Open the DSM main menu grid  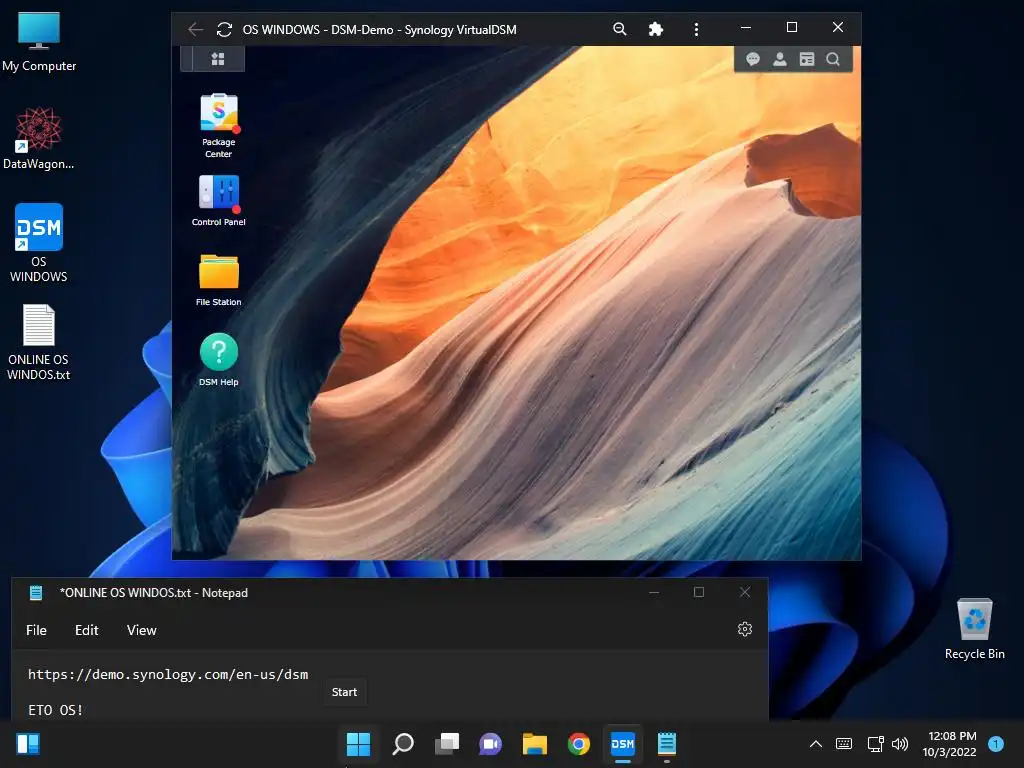click(218, 59)
